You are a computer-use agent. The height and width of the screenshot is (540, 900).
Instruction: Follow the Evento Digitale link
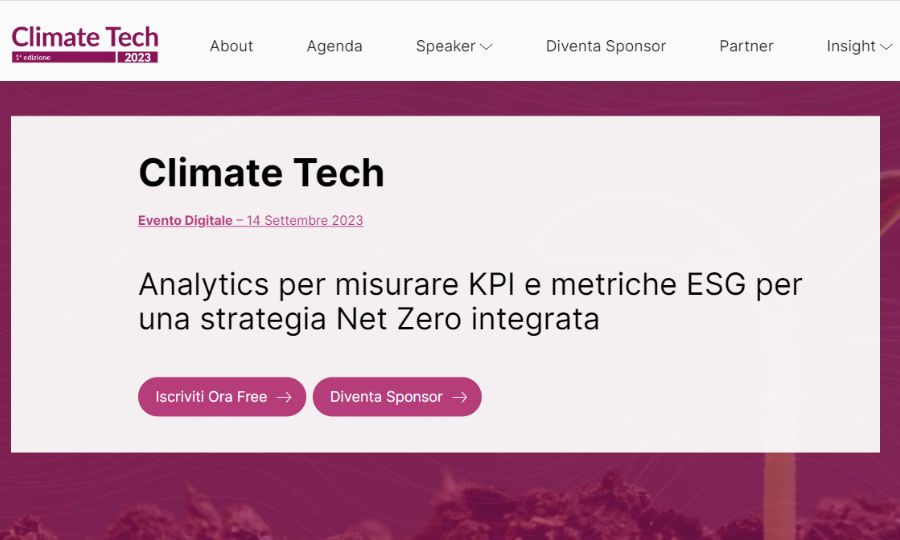tap(185, 221)
